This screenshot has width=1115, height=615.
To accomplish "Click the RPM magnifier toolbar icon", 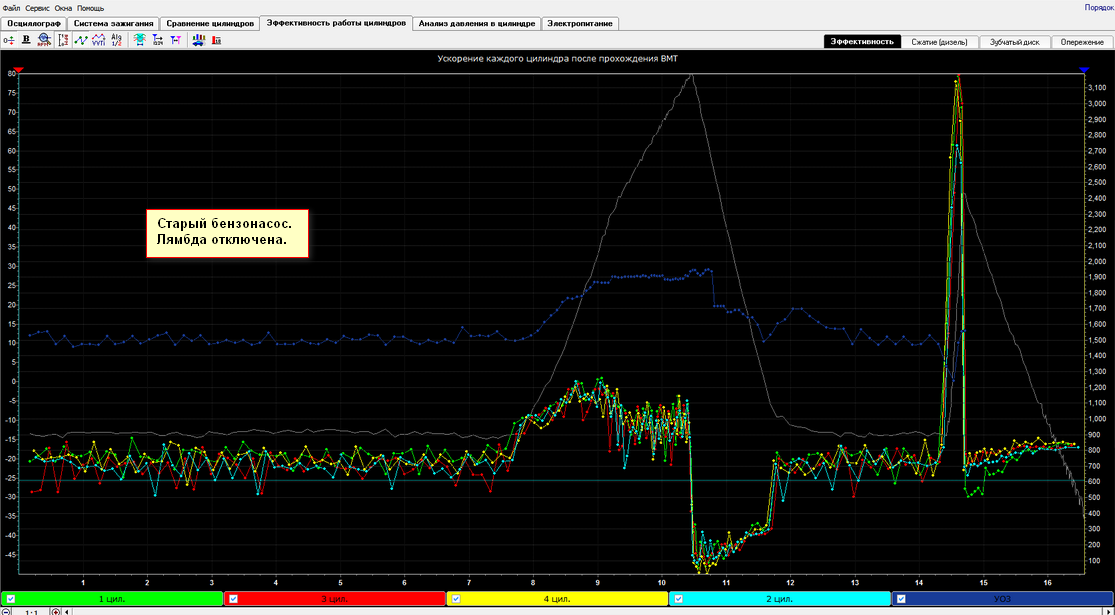I will coord(44,41).
